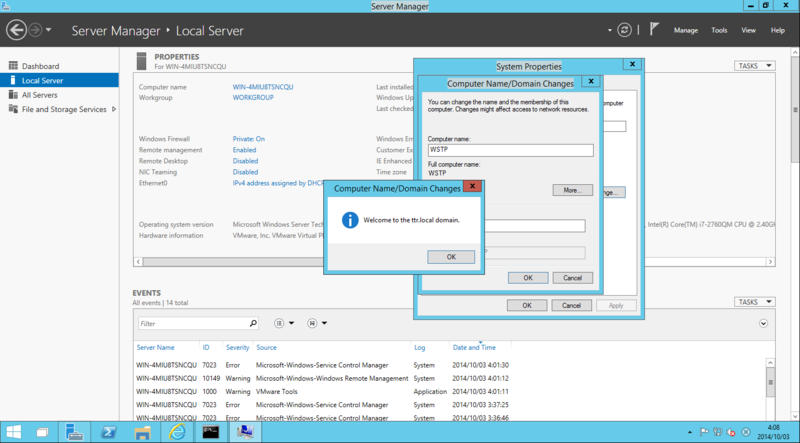
Task: Click the forward navigation arrow in Server Manager
Action: point(35,30)
